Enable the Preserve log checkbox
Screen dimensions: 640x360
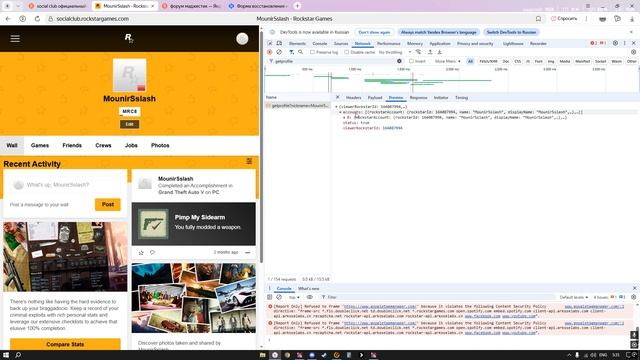point(312,52)
